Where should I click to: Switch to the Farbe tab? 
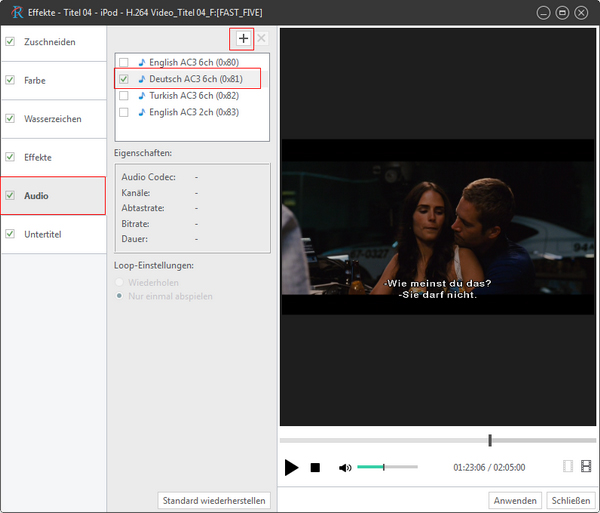(x=54, y=81)
